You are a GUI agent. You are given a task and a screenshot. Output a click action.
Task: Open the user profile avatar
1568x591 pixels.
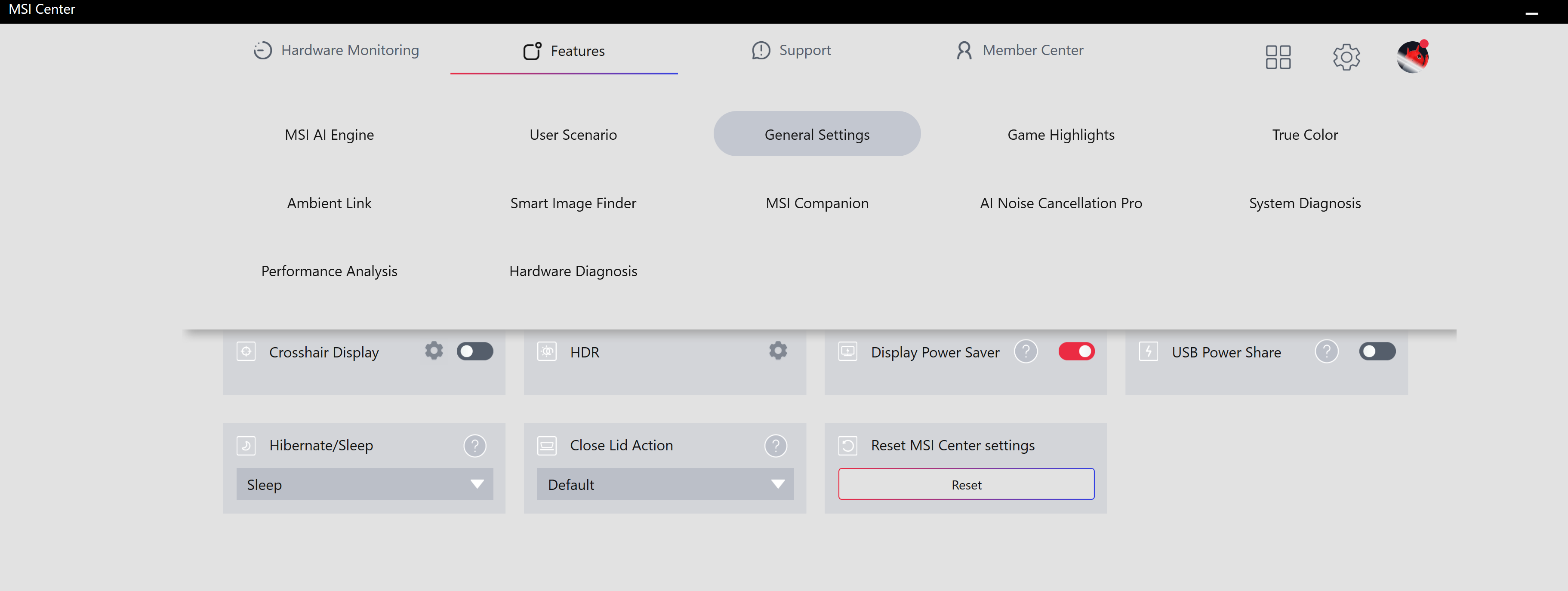pyautogui.click(x=1412, y=57)
